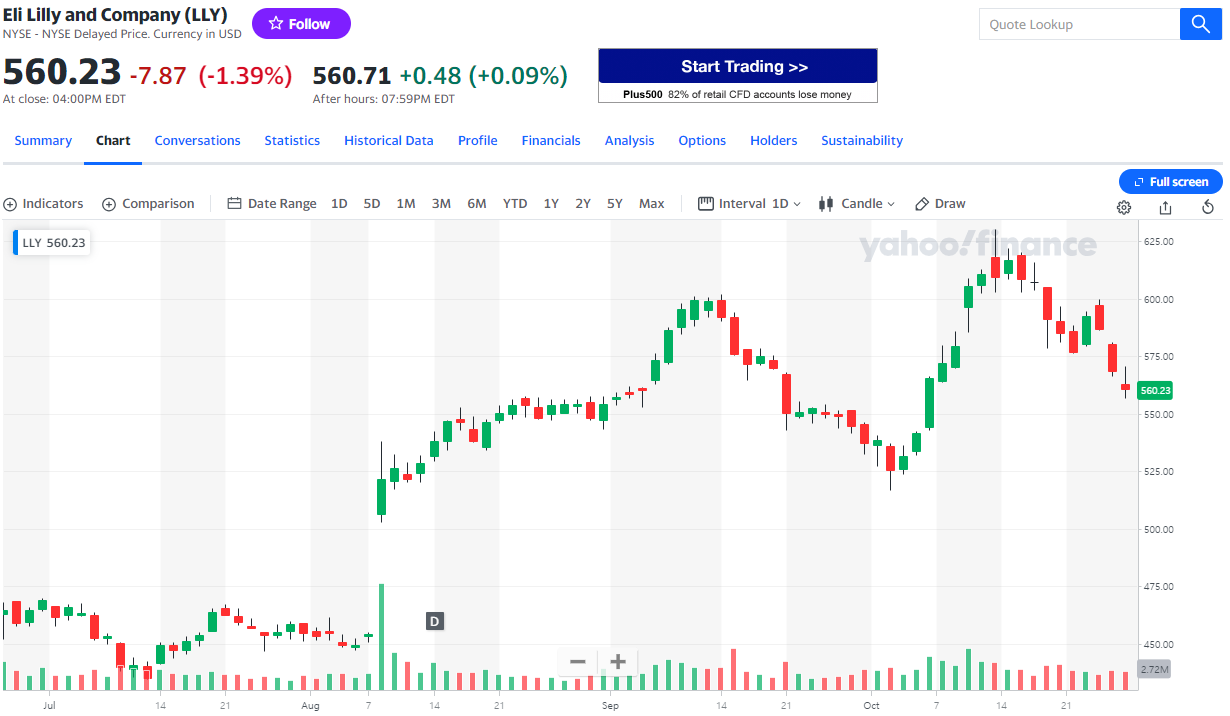Open the Financials tab
This screenshot has width=1230, height=716.
coord(551,141)
